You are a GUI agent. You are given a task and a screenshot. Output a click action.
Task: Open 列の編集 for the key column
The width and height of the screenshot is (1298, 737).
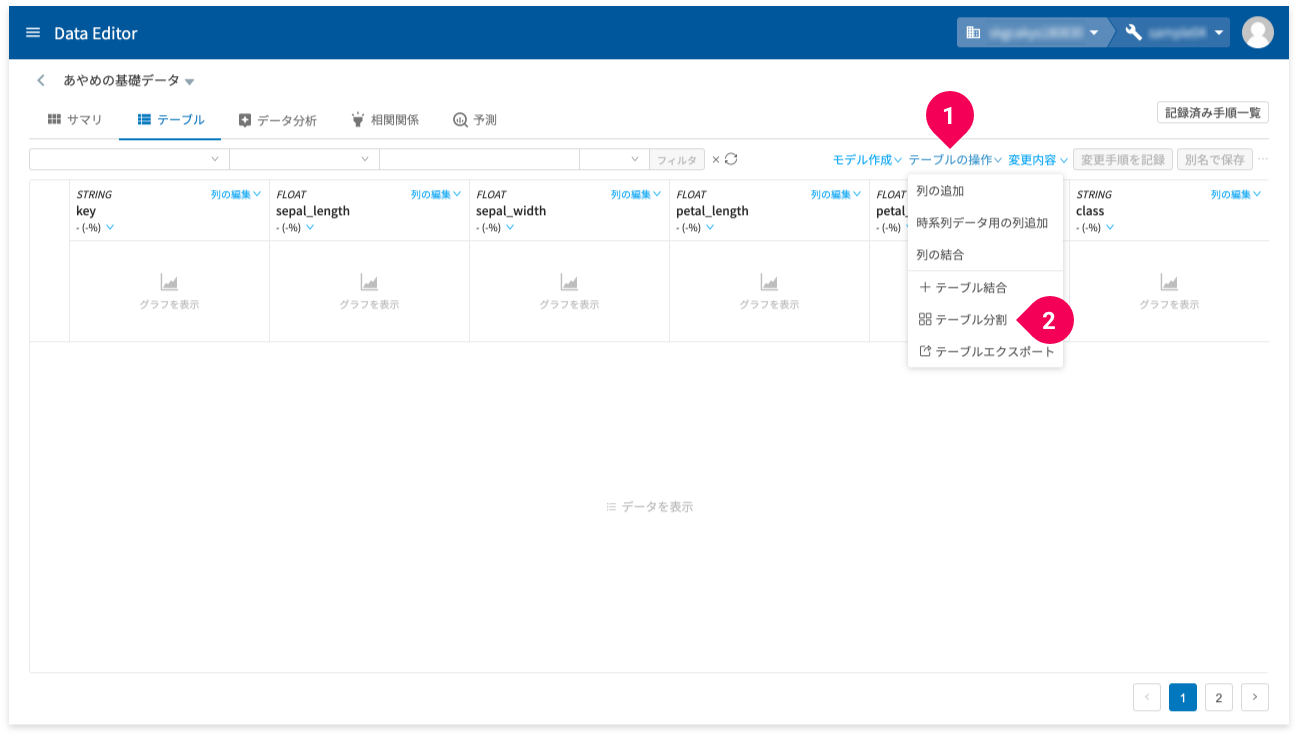(236, 194)
